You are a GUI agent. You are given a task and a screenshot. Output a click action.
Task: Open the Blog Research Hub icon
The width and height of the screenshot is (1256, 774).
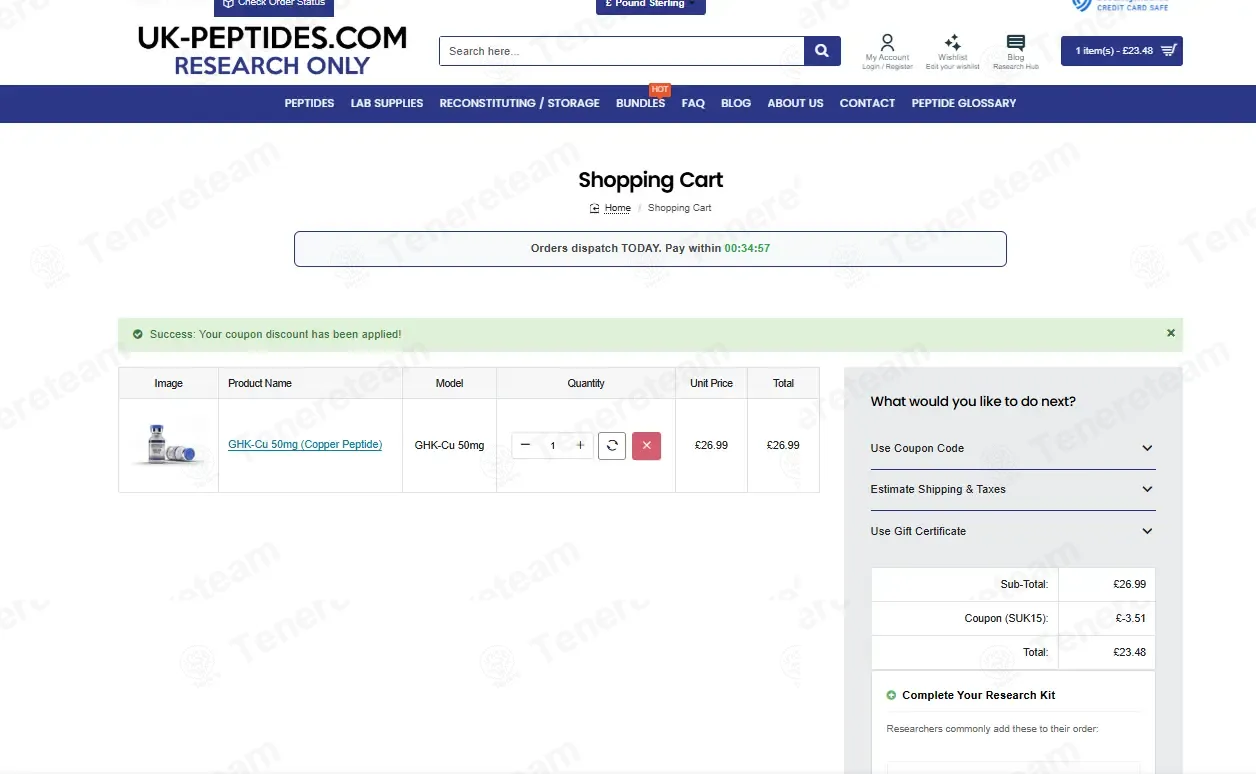point(1016,51)
